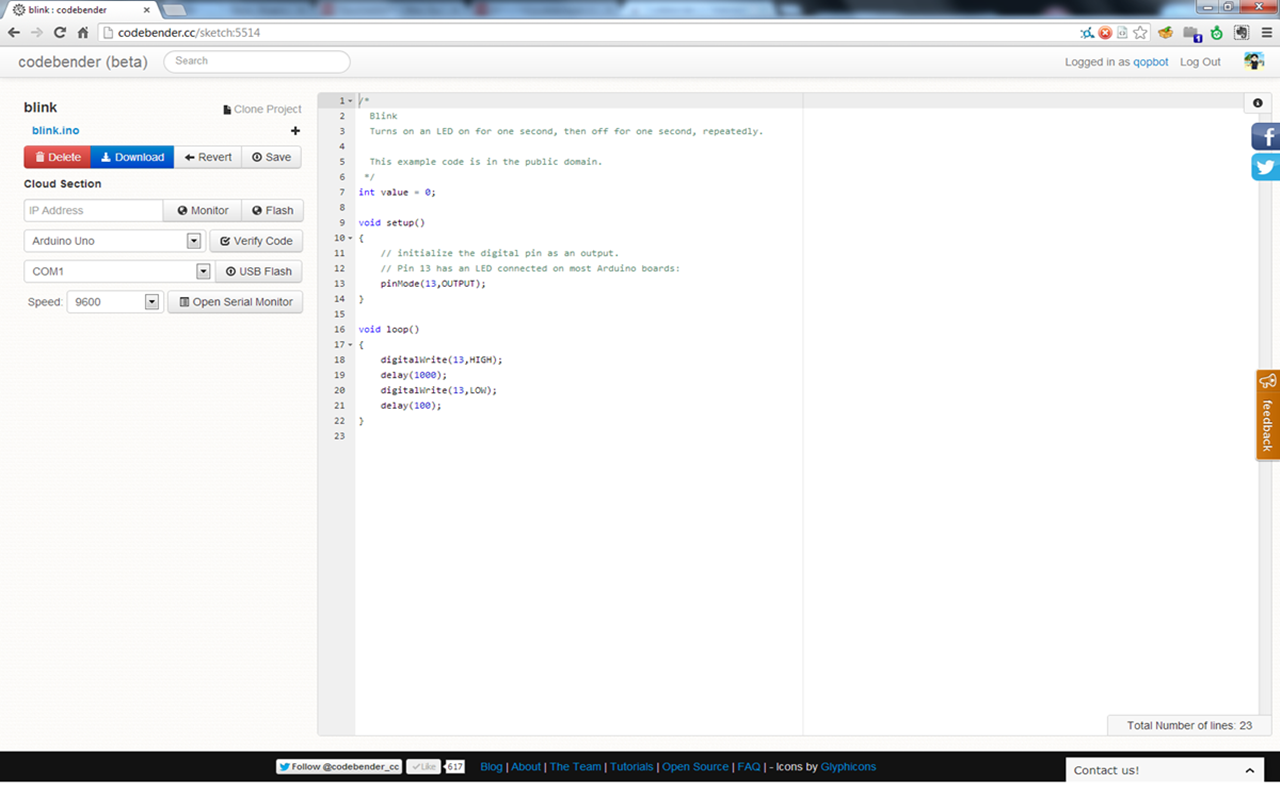Open the Arduino Uno board dropdown
Screen dimensions: 1280x800
click(114, 241)
